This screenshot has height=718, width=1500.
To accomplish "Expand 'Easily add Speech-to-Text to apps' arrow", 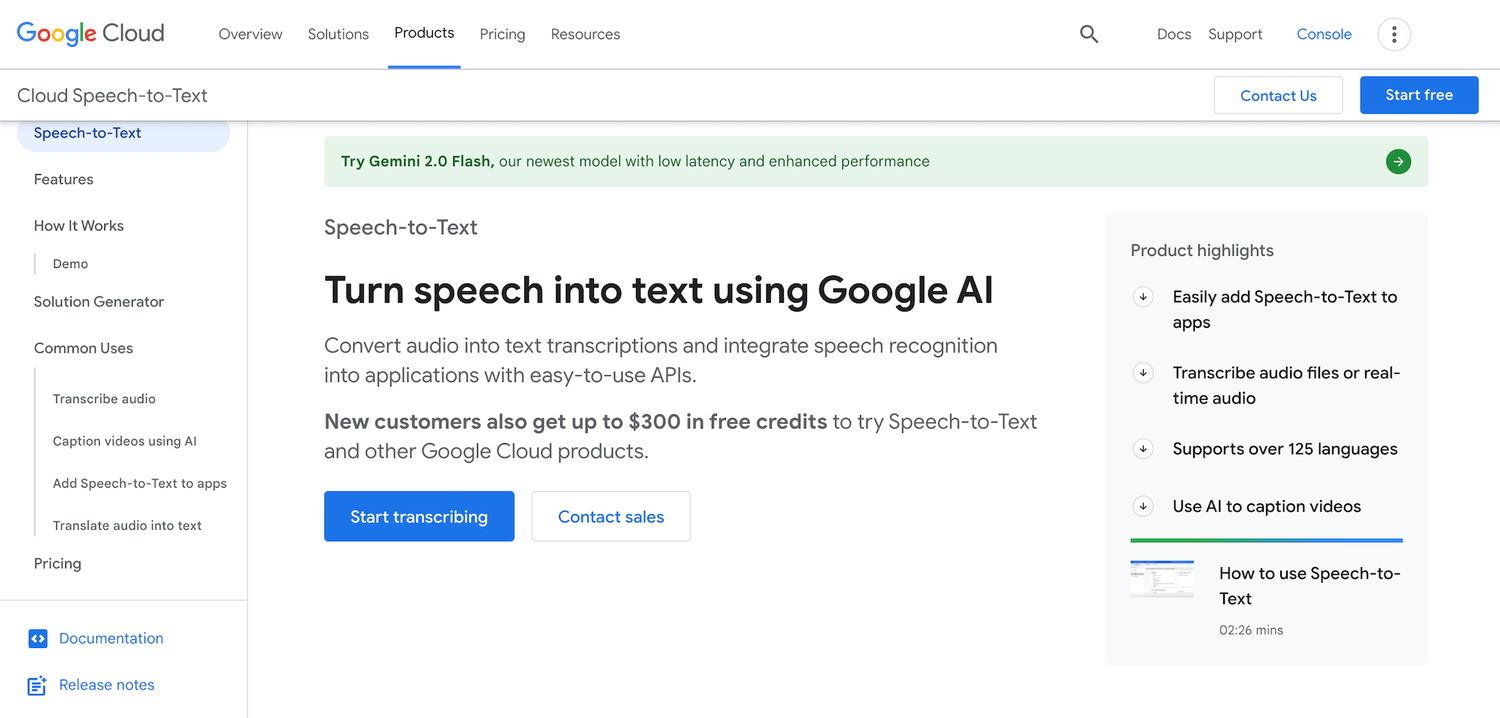I will [1142, 297].
